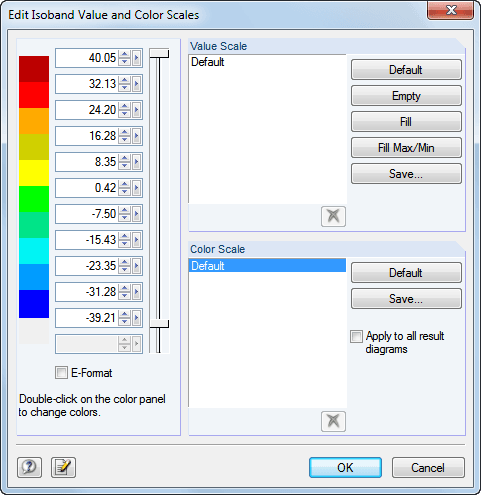Click the 40.05 value input field
Screen dimensions: 481x495
coord(87,58)
